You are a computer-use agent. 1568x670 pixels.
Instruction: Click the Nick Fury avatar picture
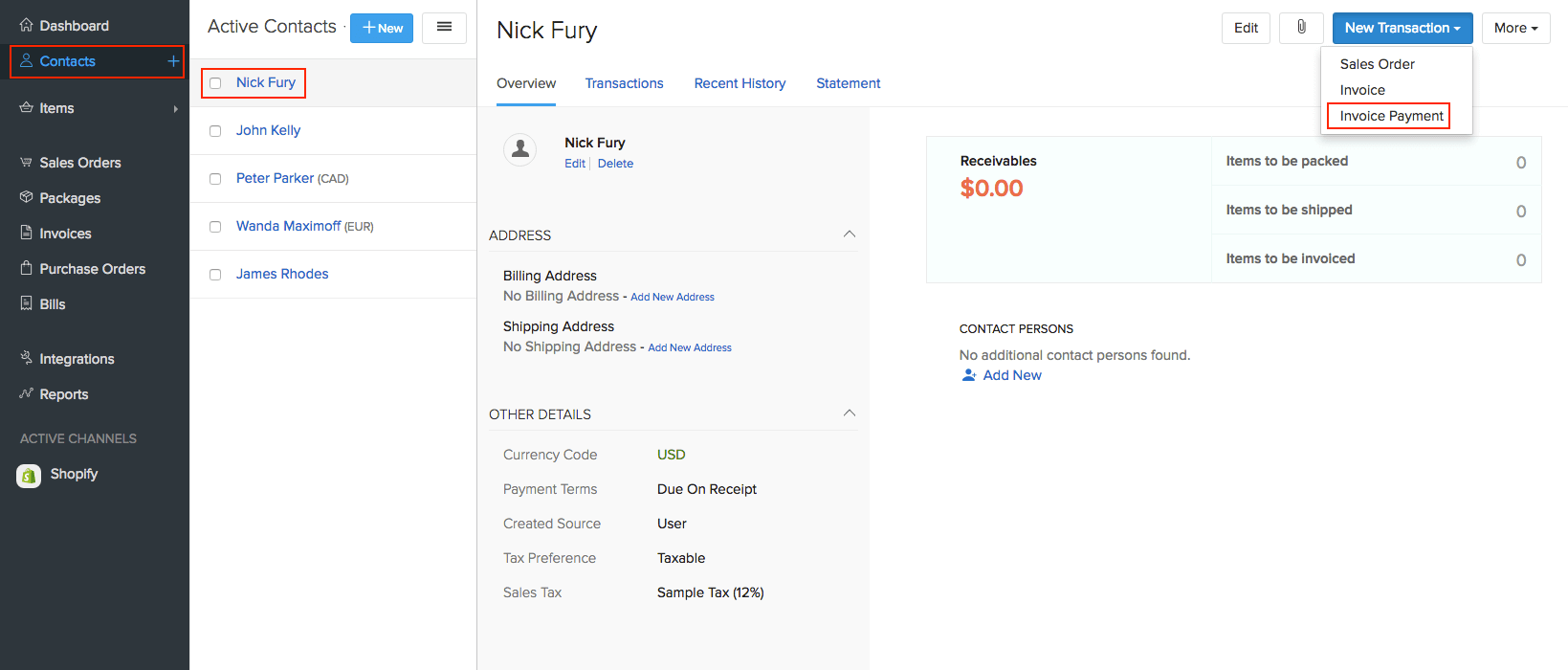point(520,149)
